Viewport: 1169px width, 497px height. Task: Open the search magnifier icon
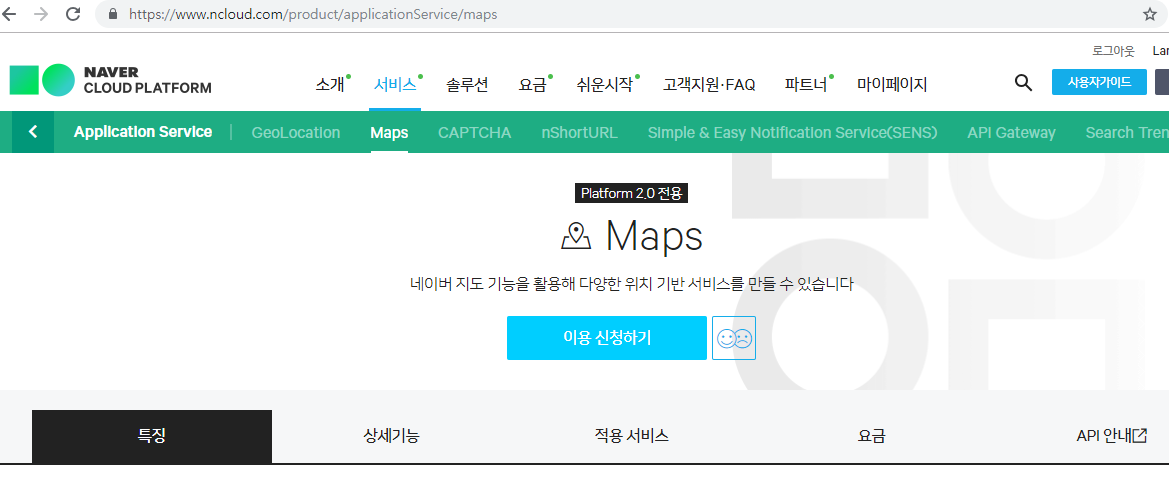1024,83
